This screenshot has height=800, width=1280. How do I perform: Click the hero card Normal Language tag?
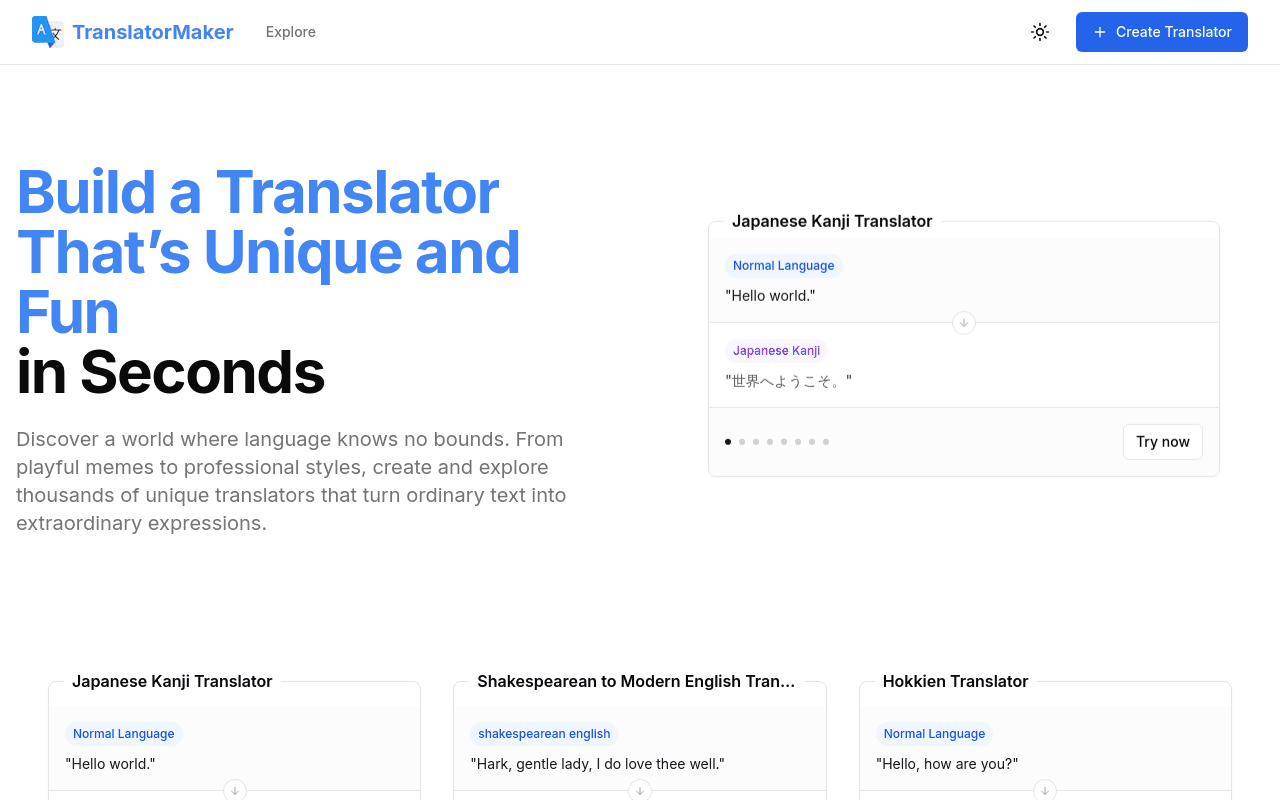[x=784, y=266]
